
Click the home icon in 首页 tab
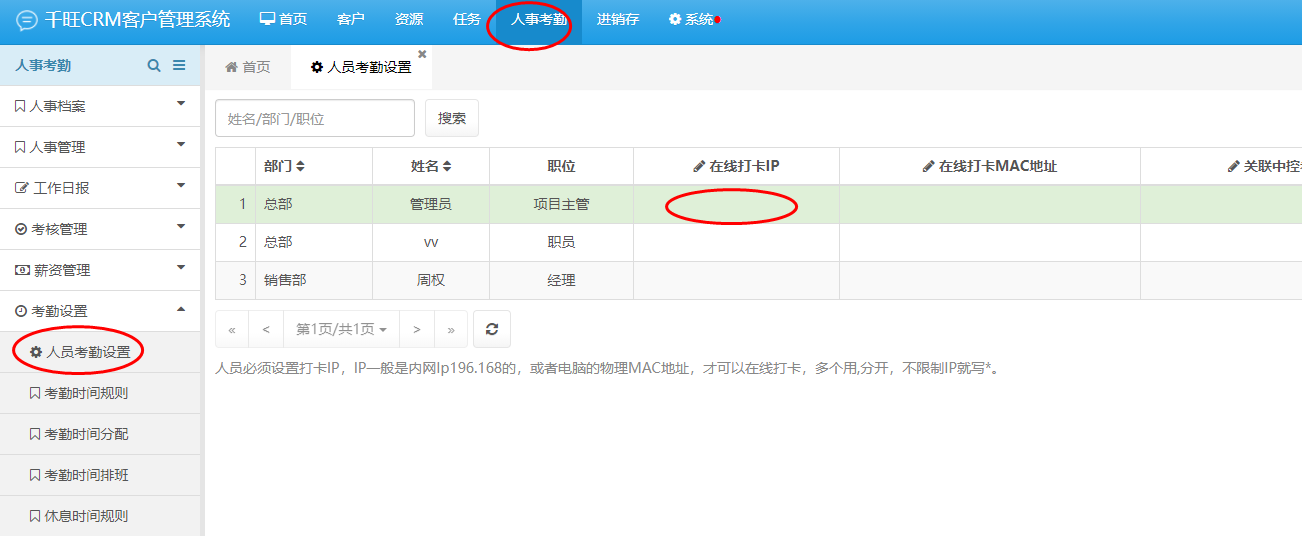pos(231,67)
